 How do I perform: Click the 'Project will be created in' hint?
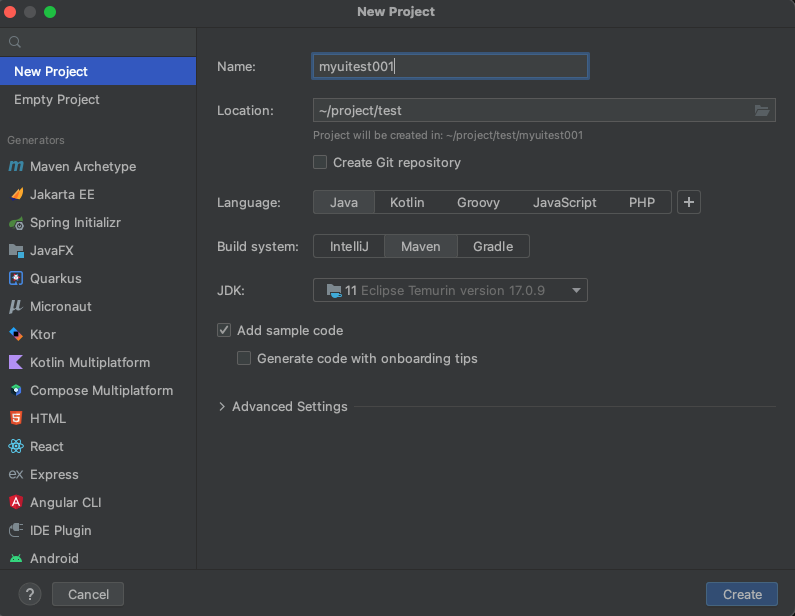click(x=448, y=135)
